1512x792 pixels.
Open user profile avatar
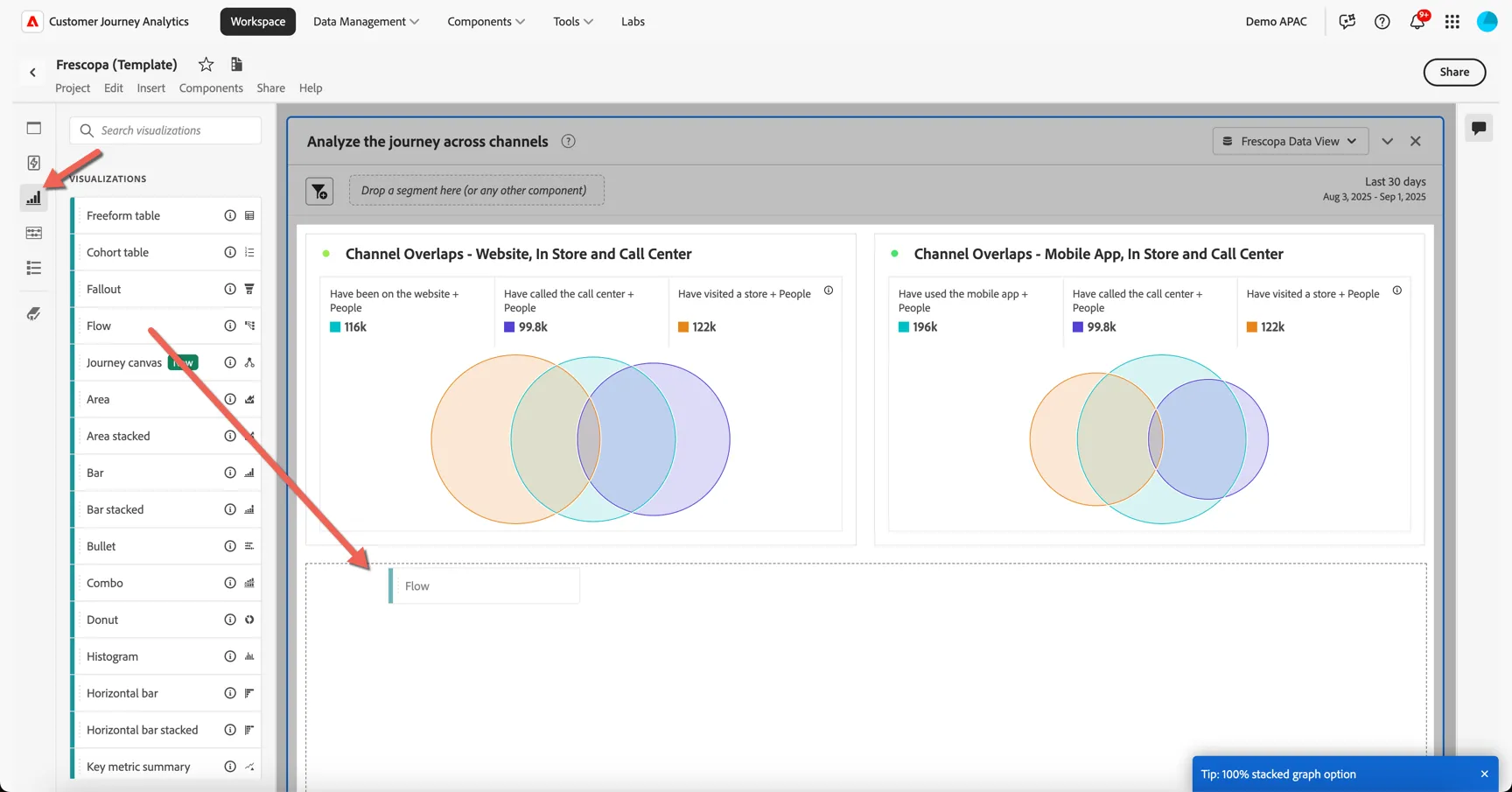[1487, 22]
